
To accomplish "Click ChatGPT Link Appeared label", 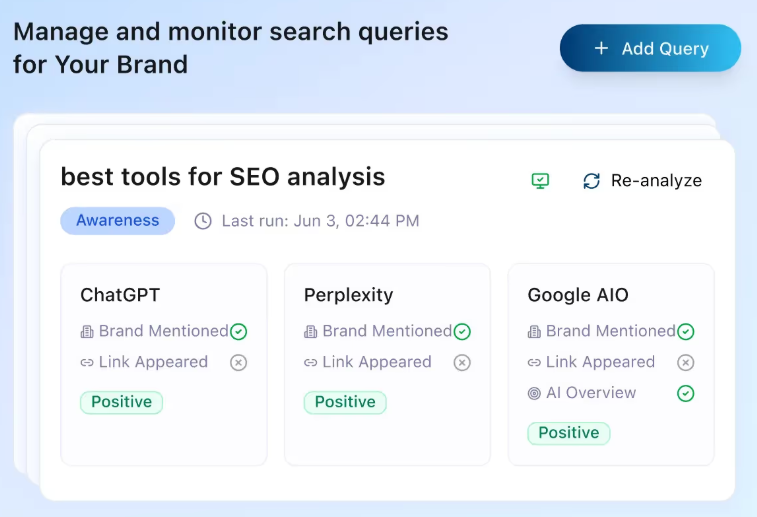I will pyautogui.click(x=154, y=362).
